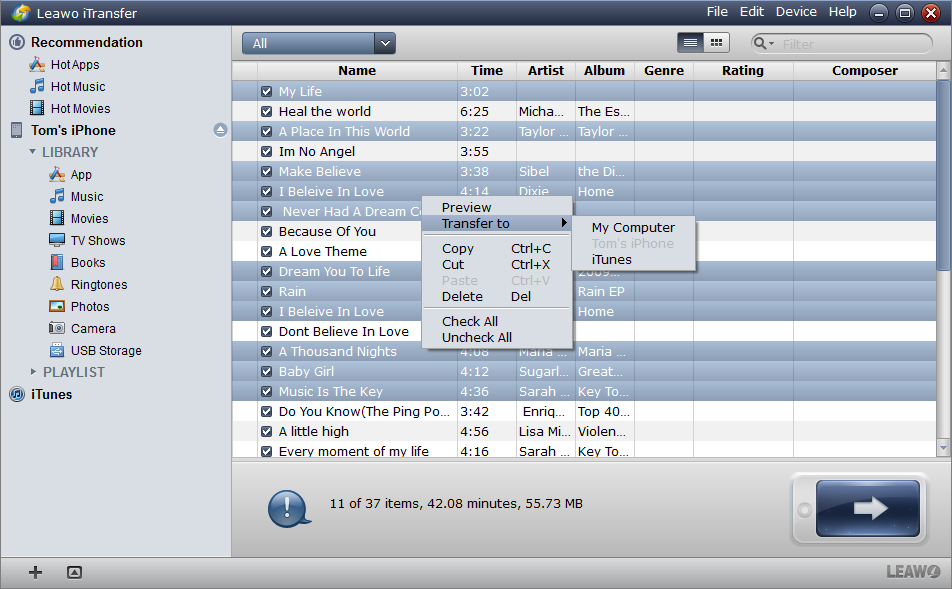Uncheck the My Life song checkbox
Viewport: 952px width, 589px height.
[x=267, y=92]
